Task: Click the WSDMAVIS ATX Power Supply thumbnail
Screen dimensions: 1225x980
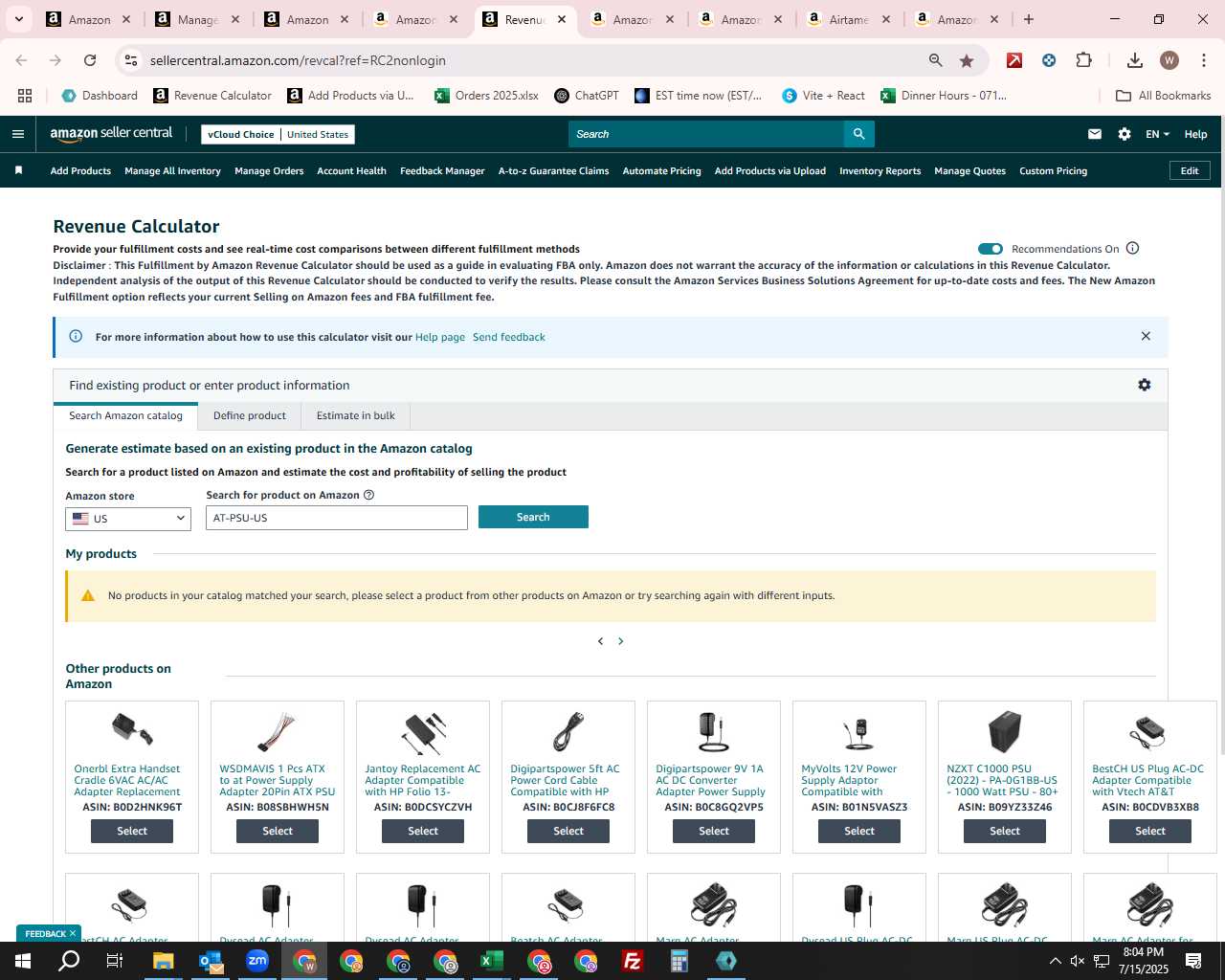Action: (x=278, y=732)
